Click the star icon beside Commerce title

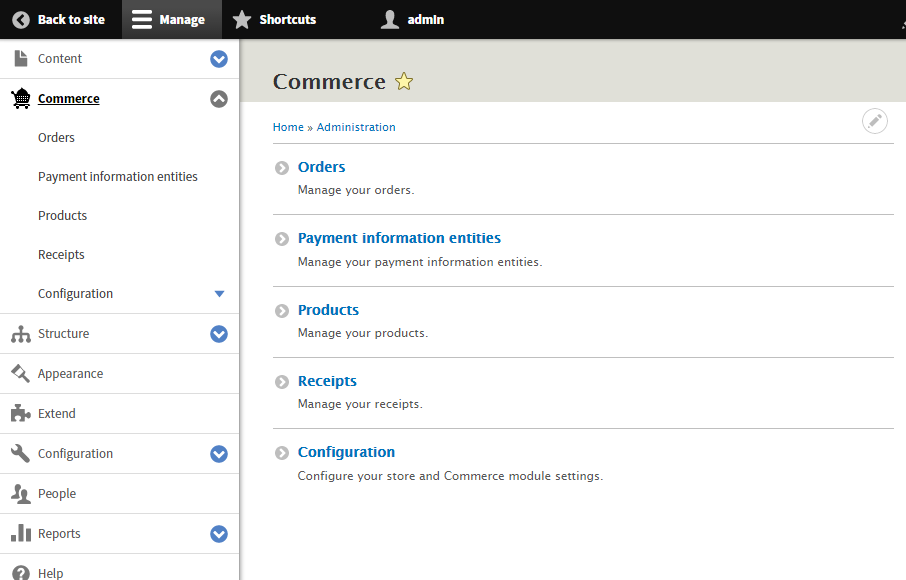pyautogui.click(x=404, y=82)
